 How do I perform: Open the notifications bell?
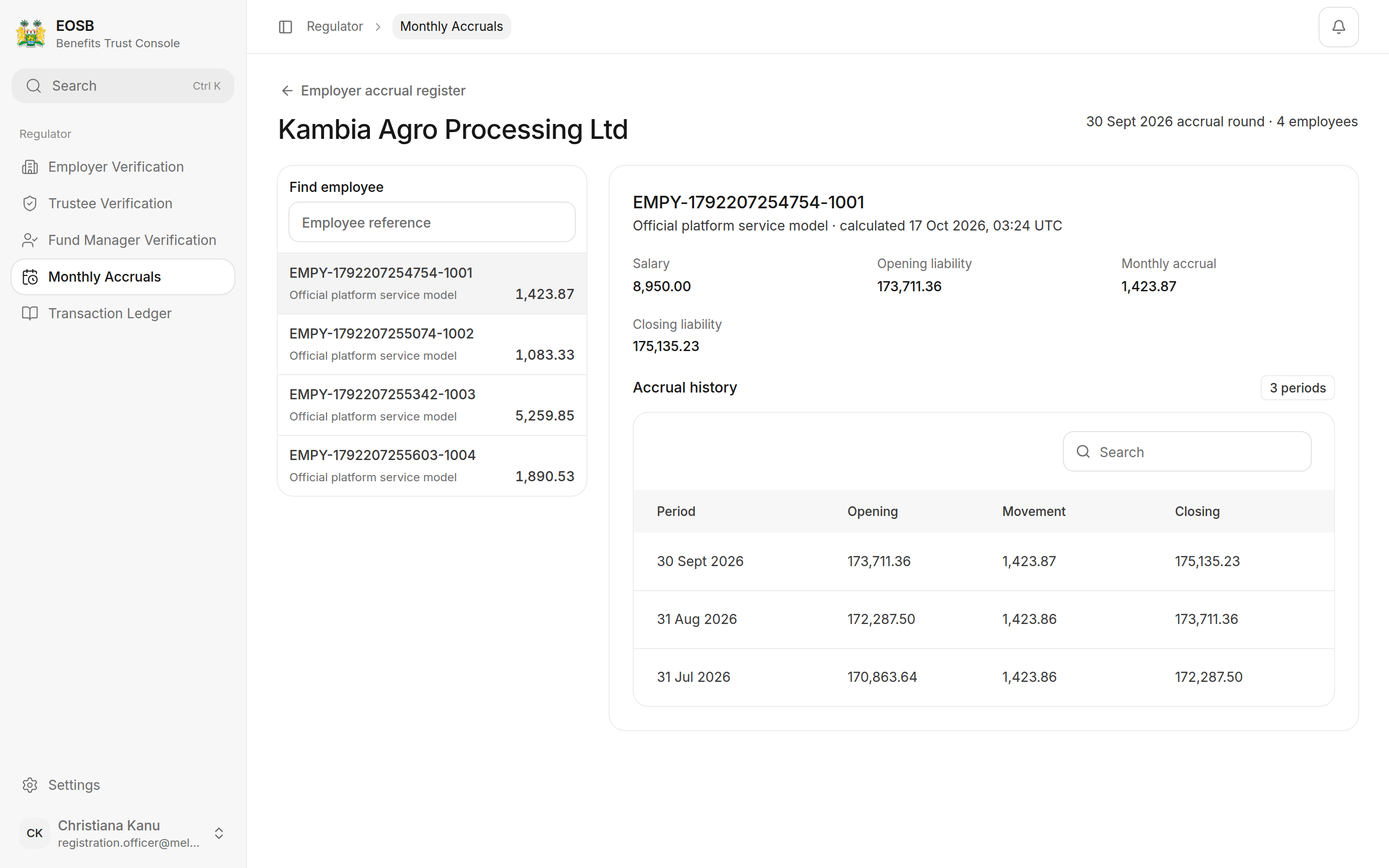point(1338,27)
